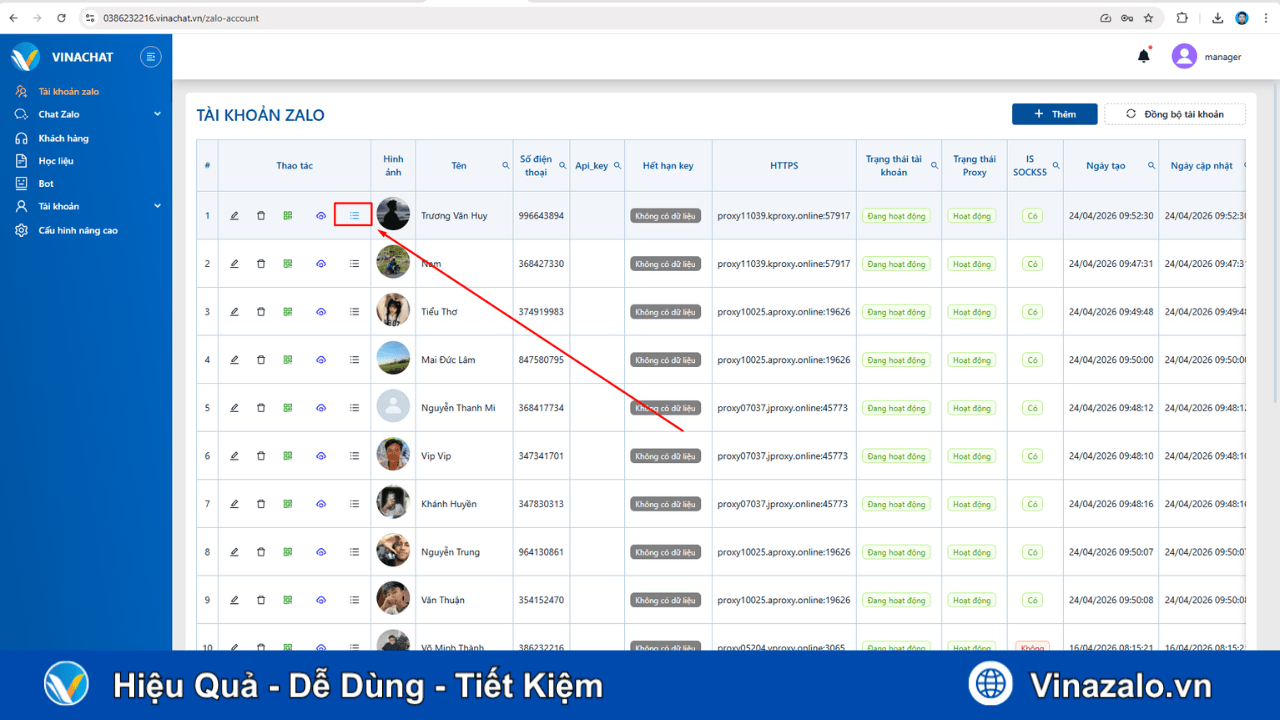The image size is (1280, 720).
Task: Reload the browser page
Action: 61,18
